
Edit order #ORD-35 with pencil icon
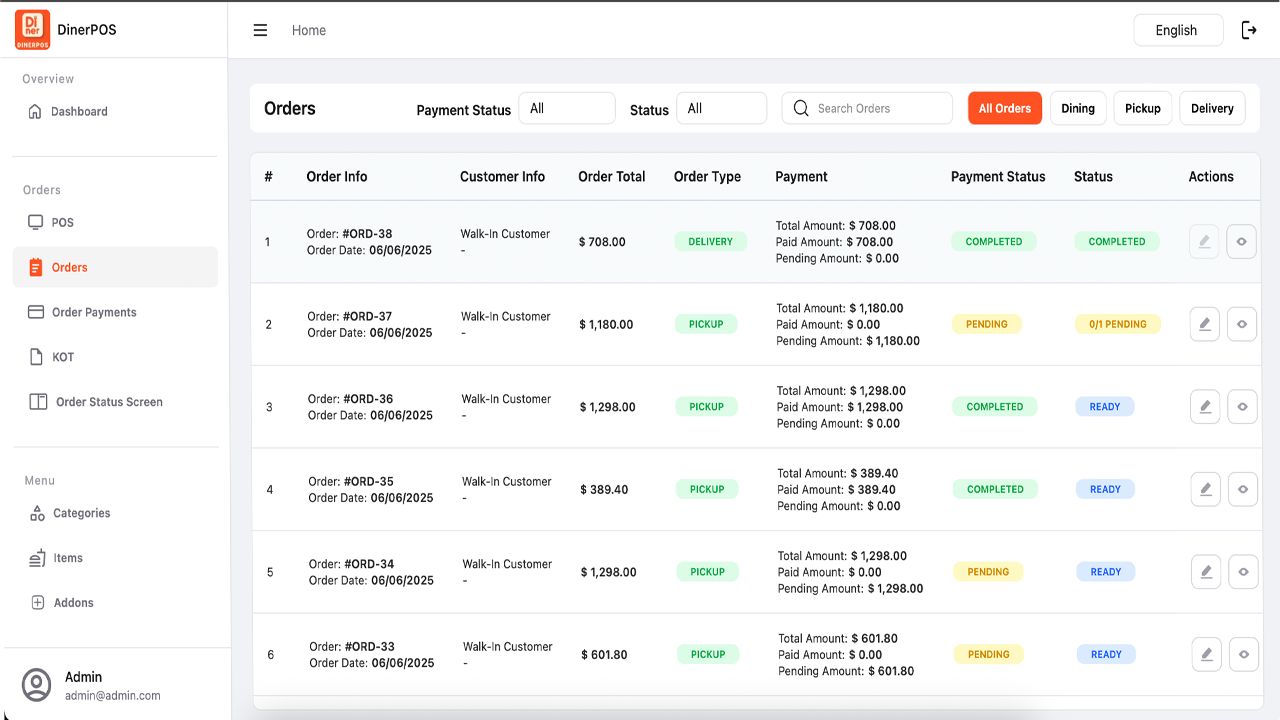(x=1206, y=489)
